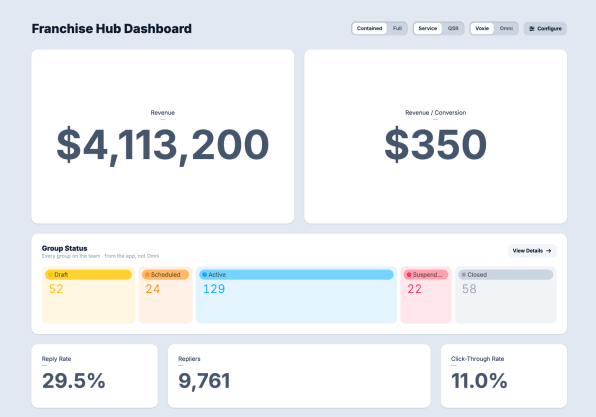This screenshot has width=596, height=417.
Task: Select the QSR segment option
Action: (x=453, y=29)
